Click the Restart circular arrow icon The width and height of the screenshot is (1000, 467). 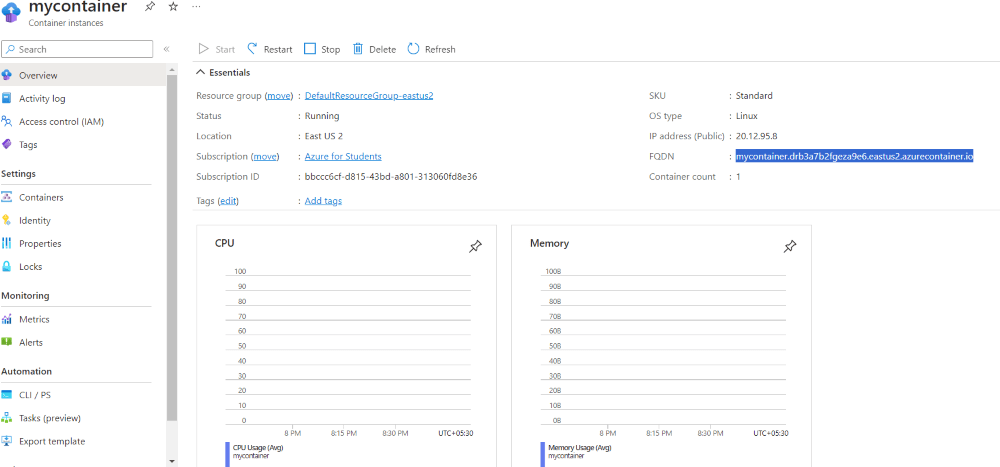pos(253,48)
